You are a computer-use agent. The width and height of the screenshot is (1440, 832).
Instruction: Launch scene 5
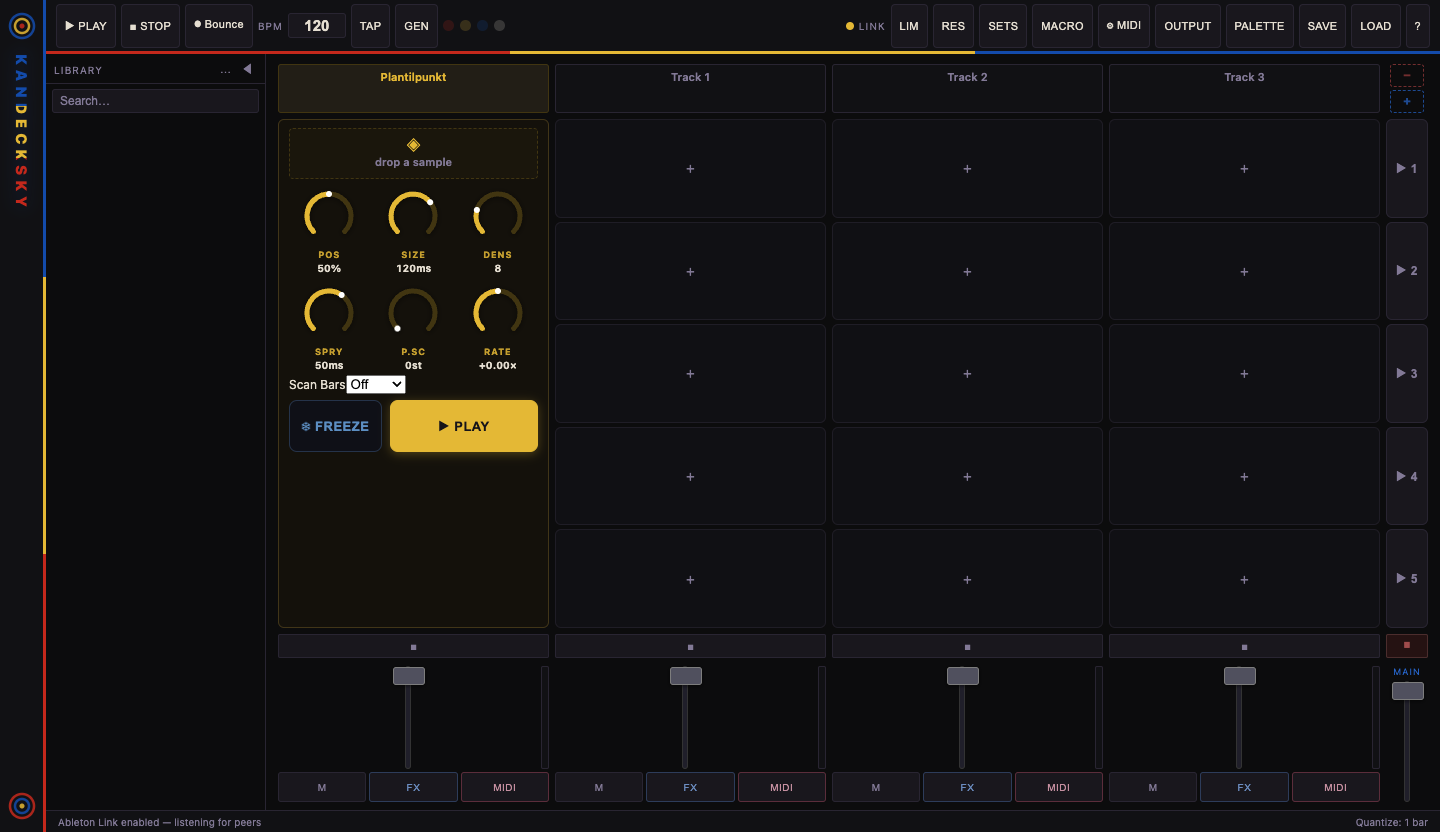click(1407, 579)
